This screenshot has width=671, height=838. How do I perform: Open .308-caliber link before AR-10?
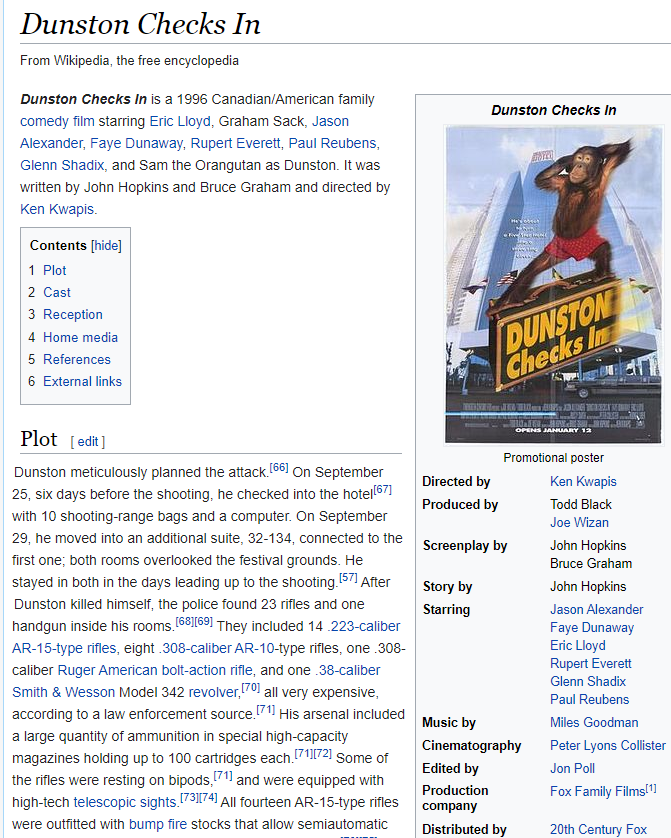tap(195, 648)
